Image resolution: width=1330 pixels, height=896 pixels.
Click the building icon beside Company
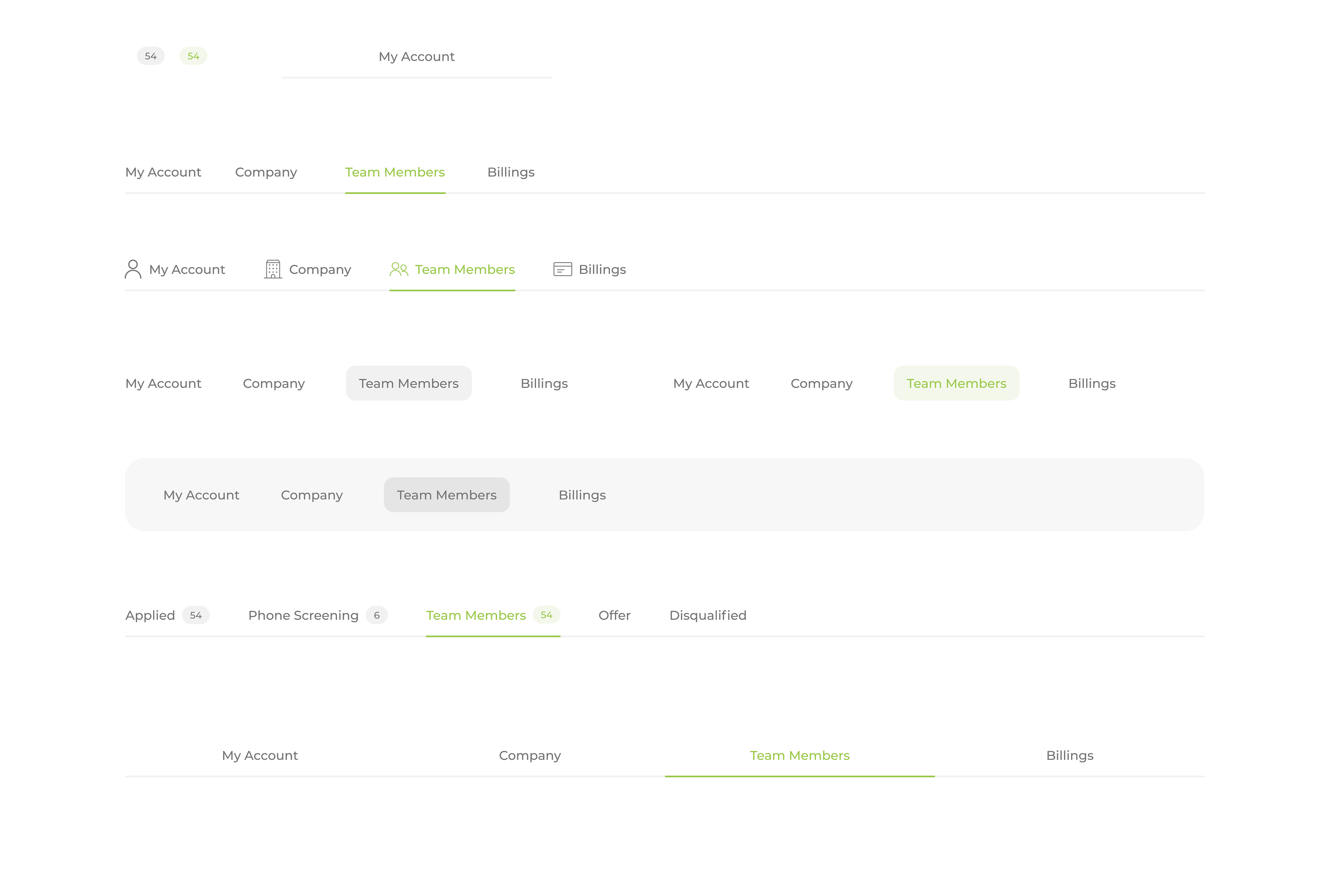tap(273, 269)
